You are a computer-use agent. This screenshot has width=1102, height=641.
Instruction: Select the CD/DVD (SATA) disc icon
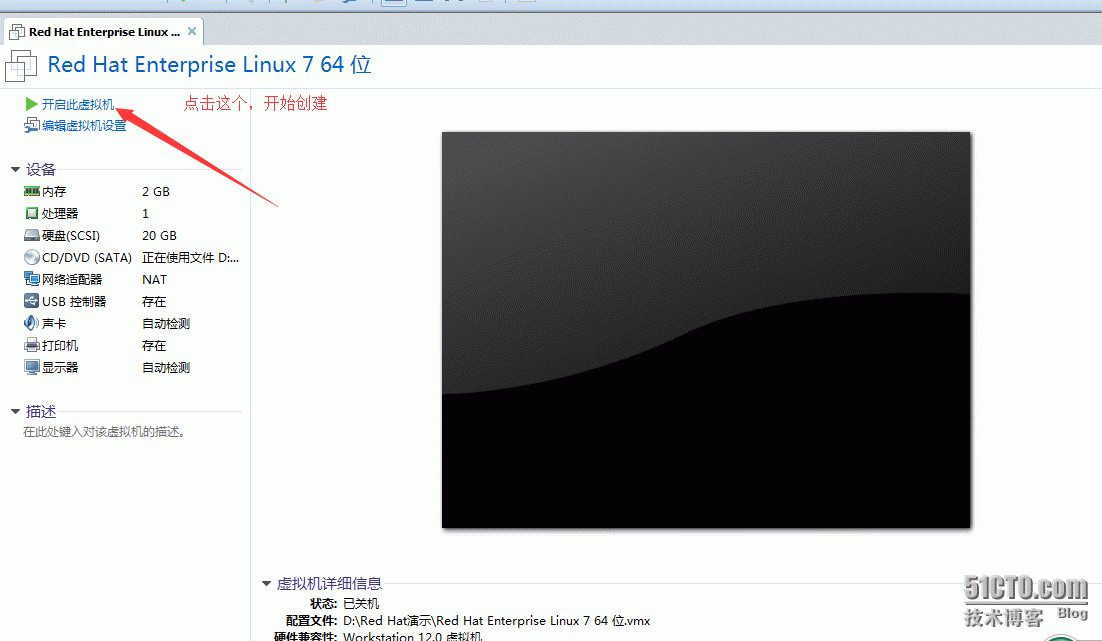tap(32, 257)
